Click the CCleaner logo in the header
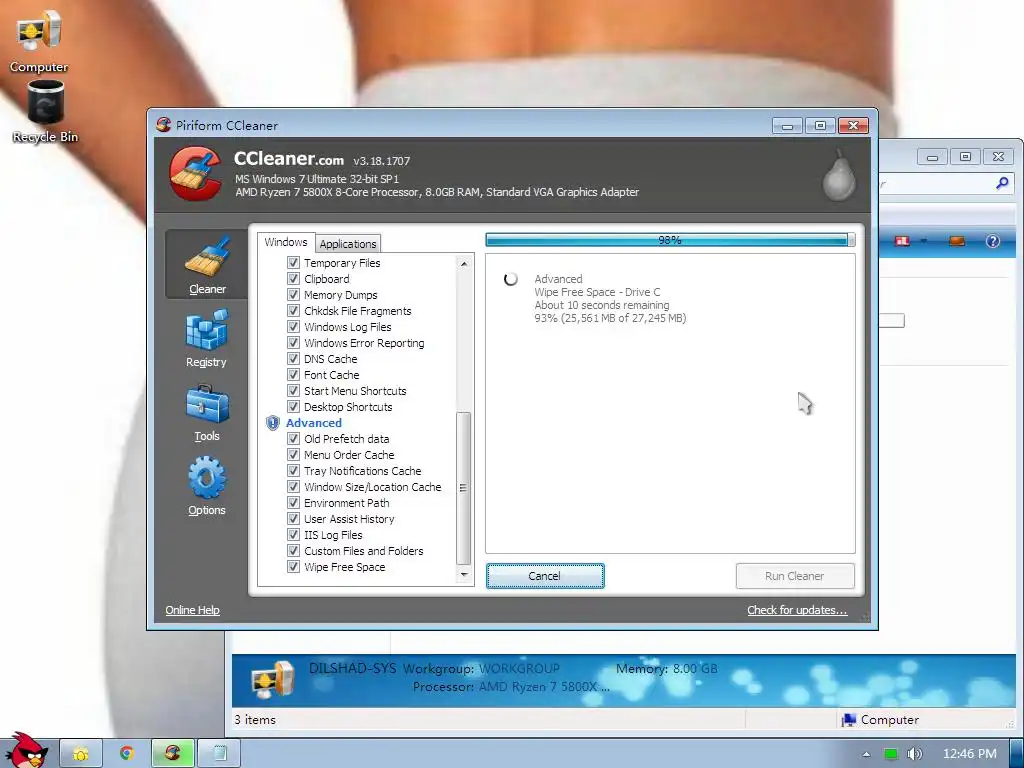The image size is (1024, 768). pos(195,174)
